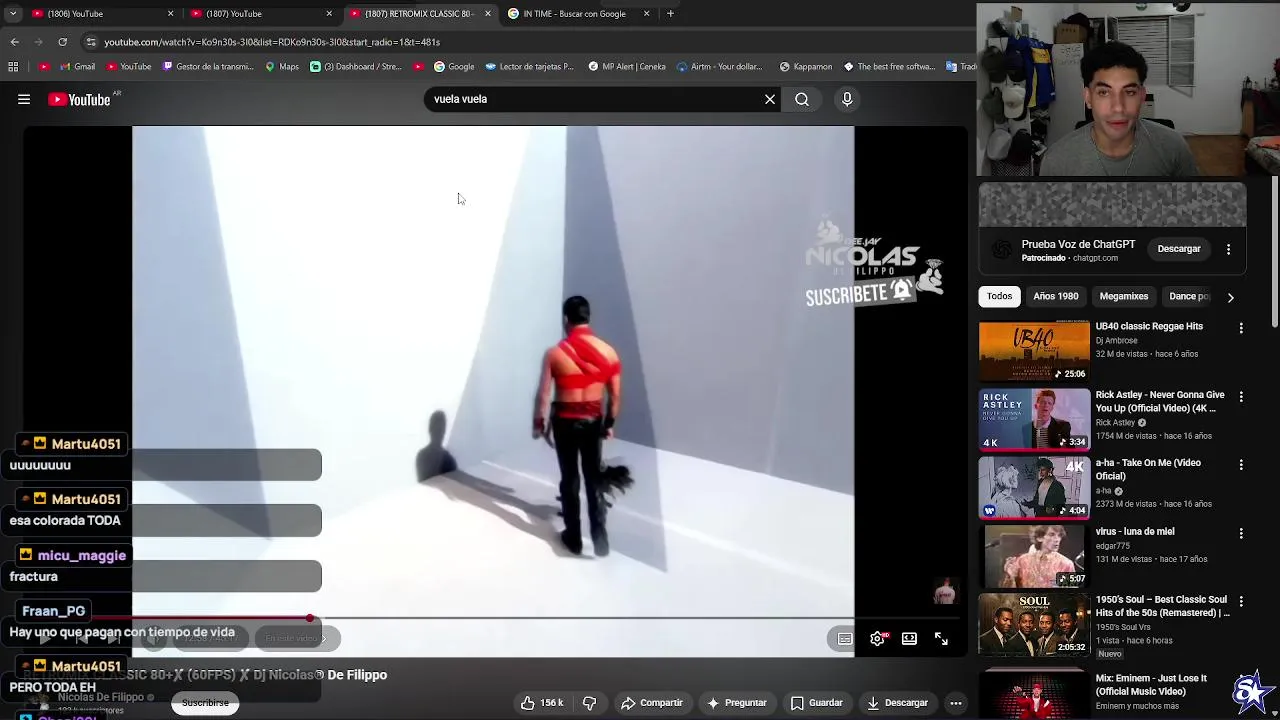Screen dimensions: 1280x720
Task: Download the video via Descargar below the player
Action: (897, 703)
